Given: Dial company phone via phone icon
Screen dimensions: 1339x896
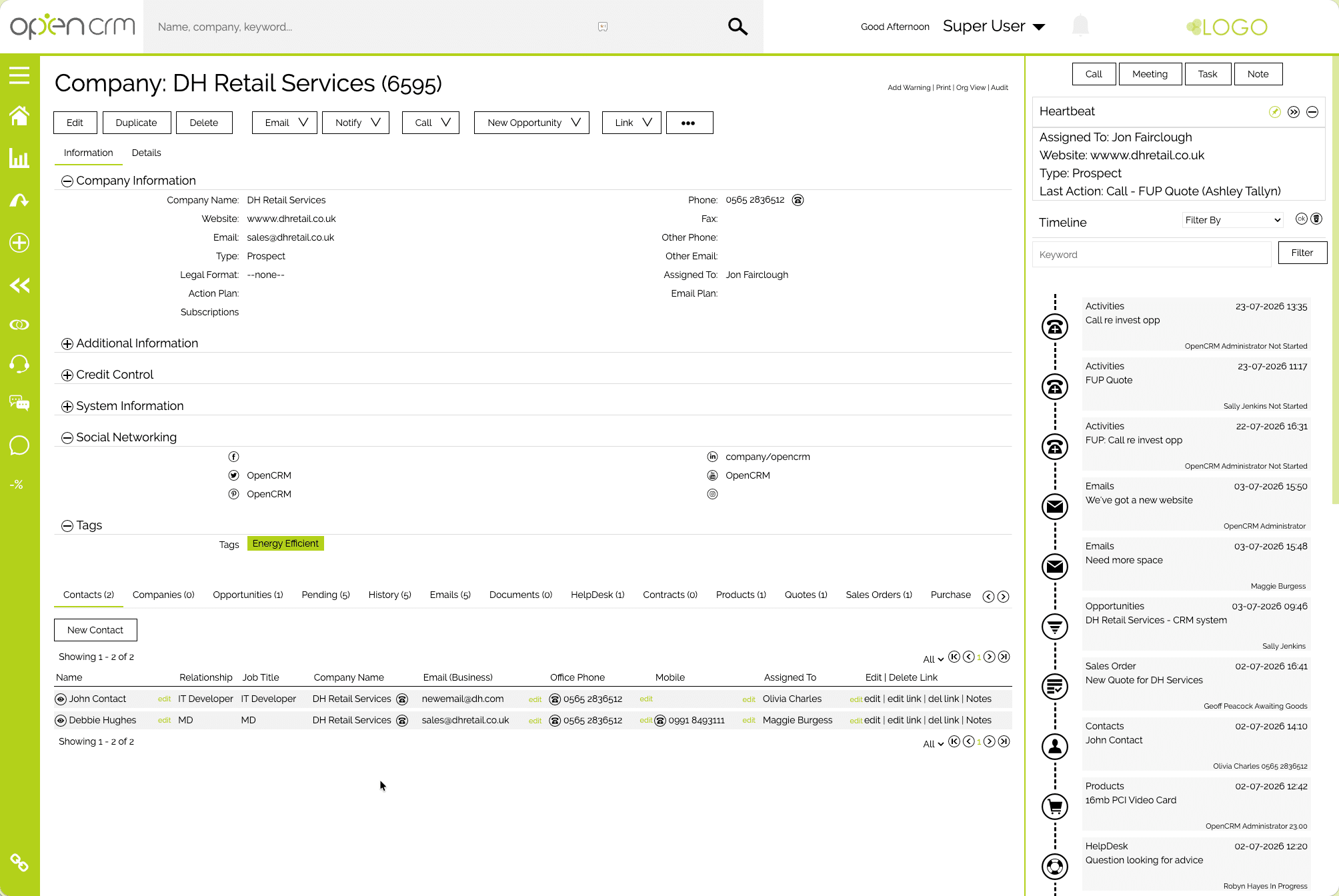Looking at the screenshot, I should click(798, 200).
